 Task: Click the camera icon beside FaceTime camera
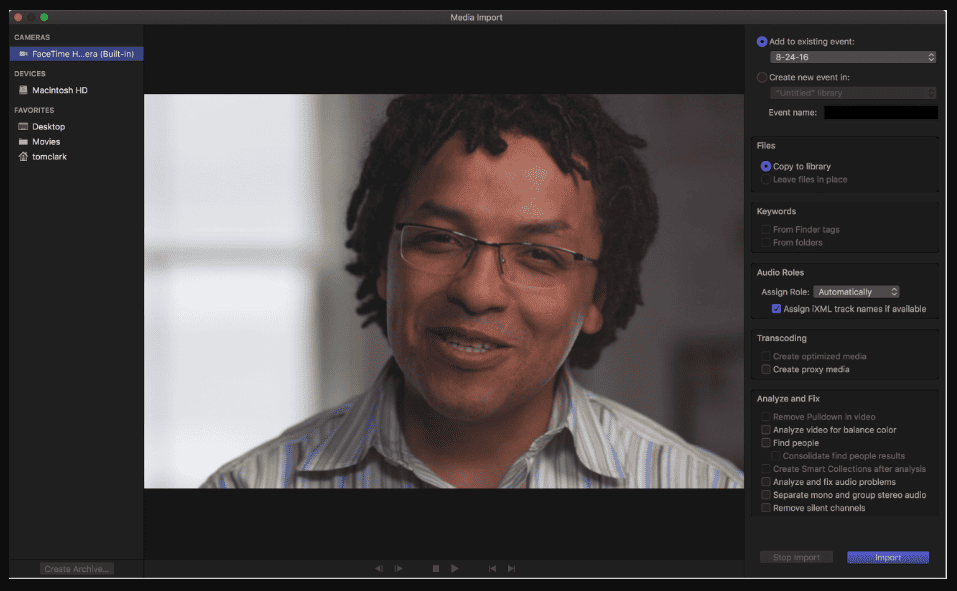coord(23,54)
